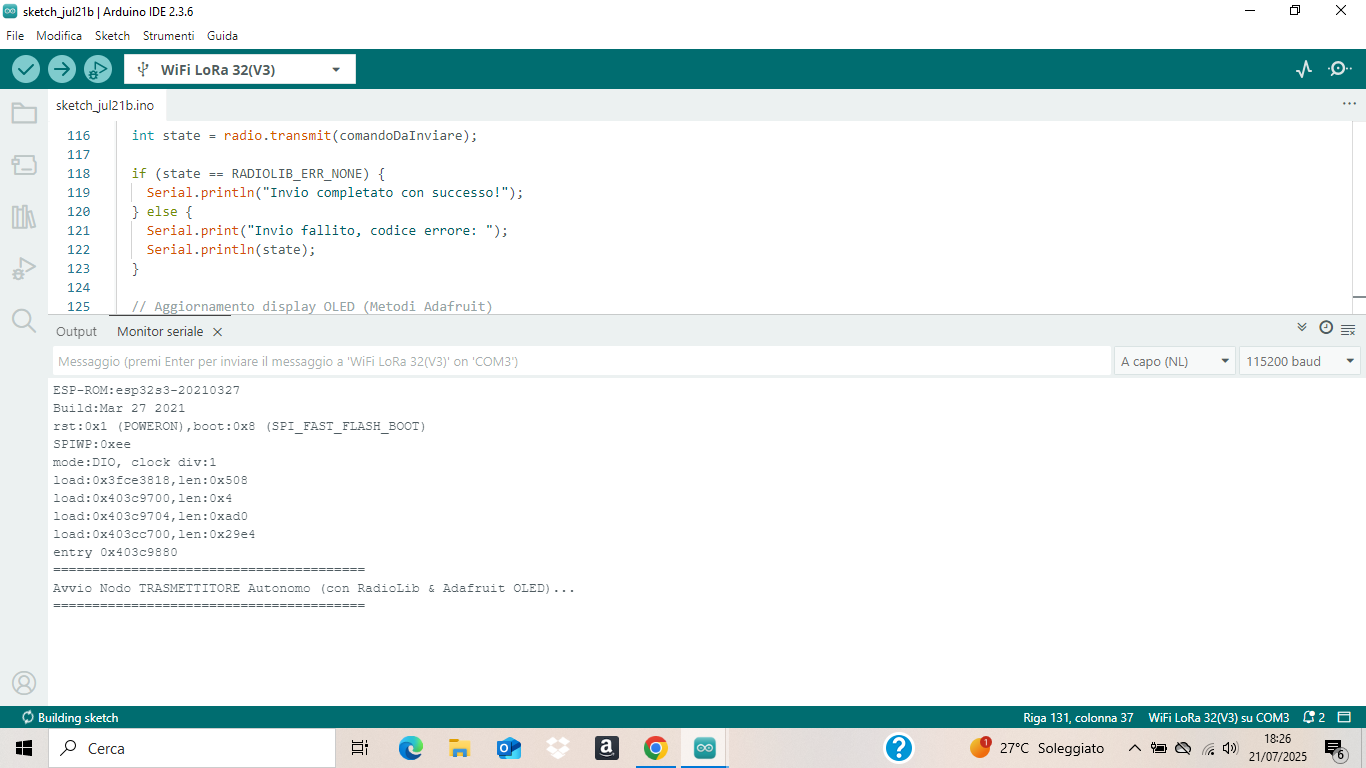Click comment 'Aggiornamento display OLED' on line 125

(254, 307)
